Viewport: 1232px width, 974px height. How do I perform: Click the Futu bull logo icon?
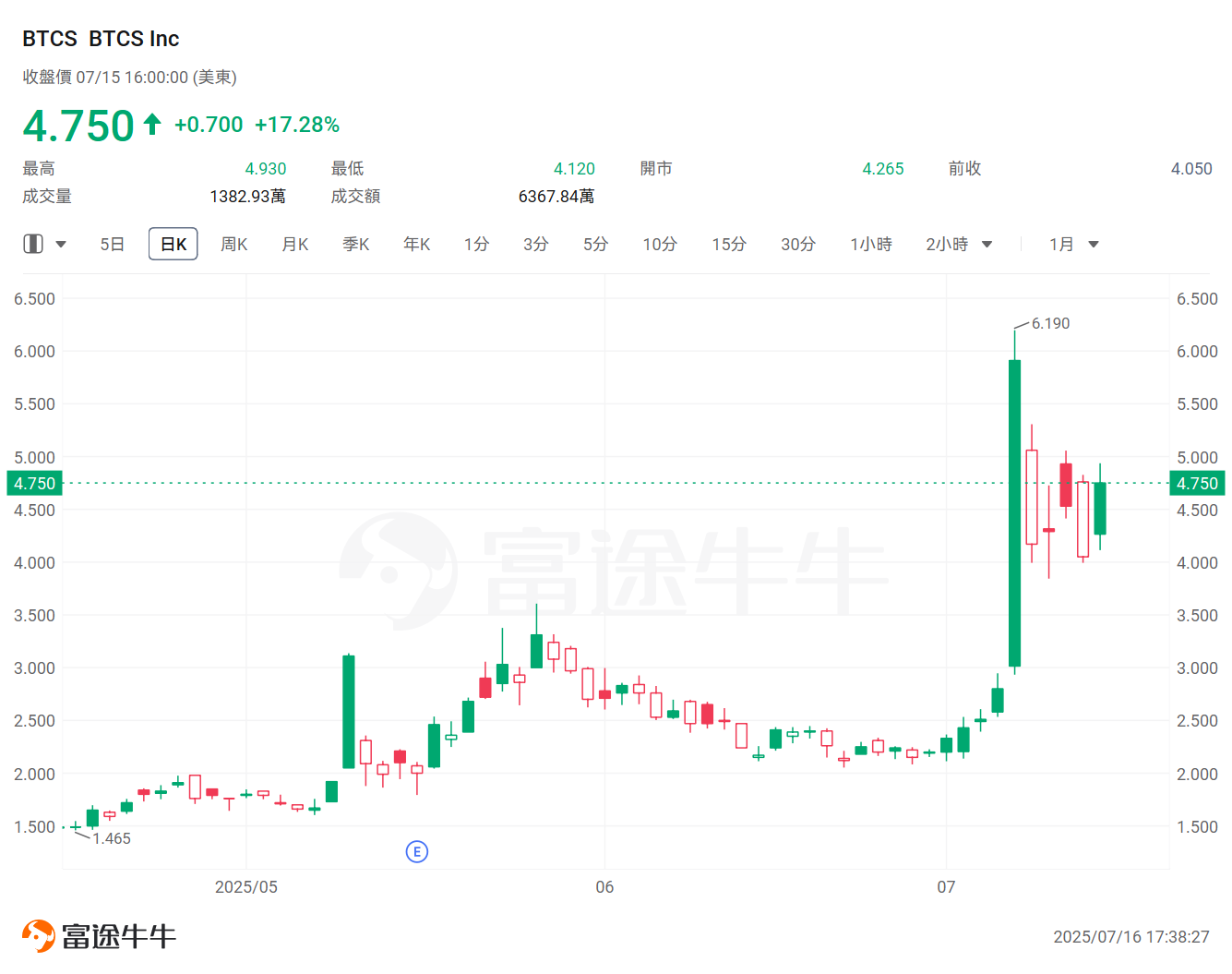point(39,935)
